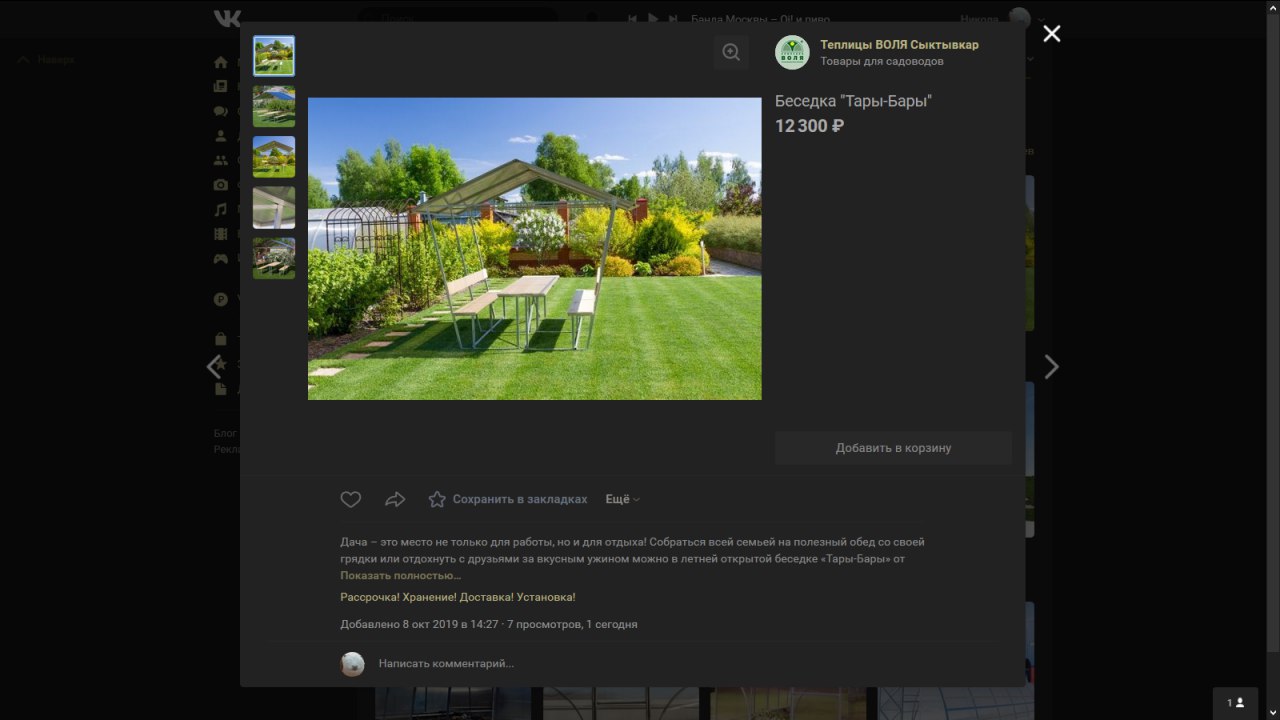Open the Теплицы ВОЛЯ Сыктывкар shop link
The width and height of the screenshot is (1280, 720).
tap(899, 45)
